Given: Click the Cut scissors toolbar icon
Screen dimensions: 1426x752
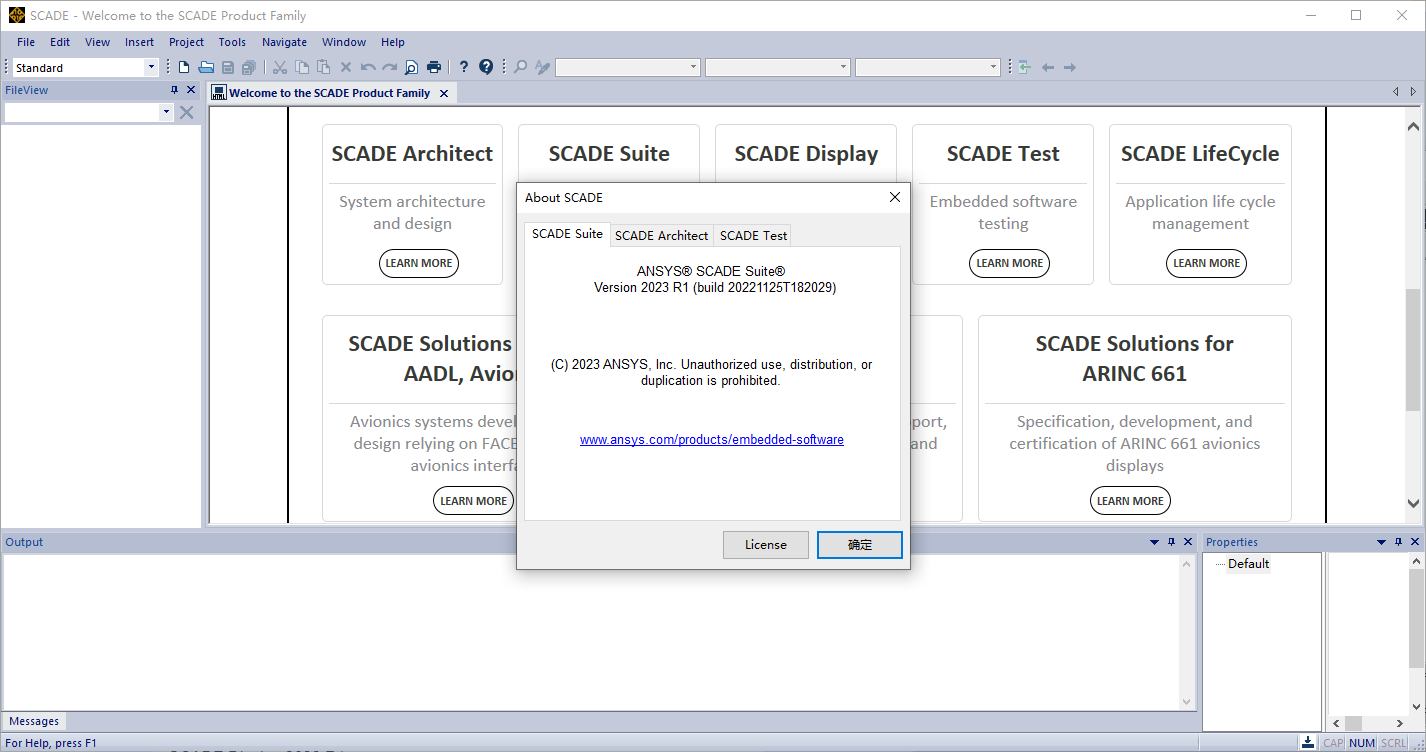Looking at the screenshot, I should [280, 67].
